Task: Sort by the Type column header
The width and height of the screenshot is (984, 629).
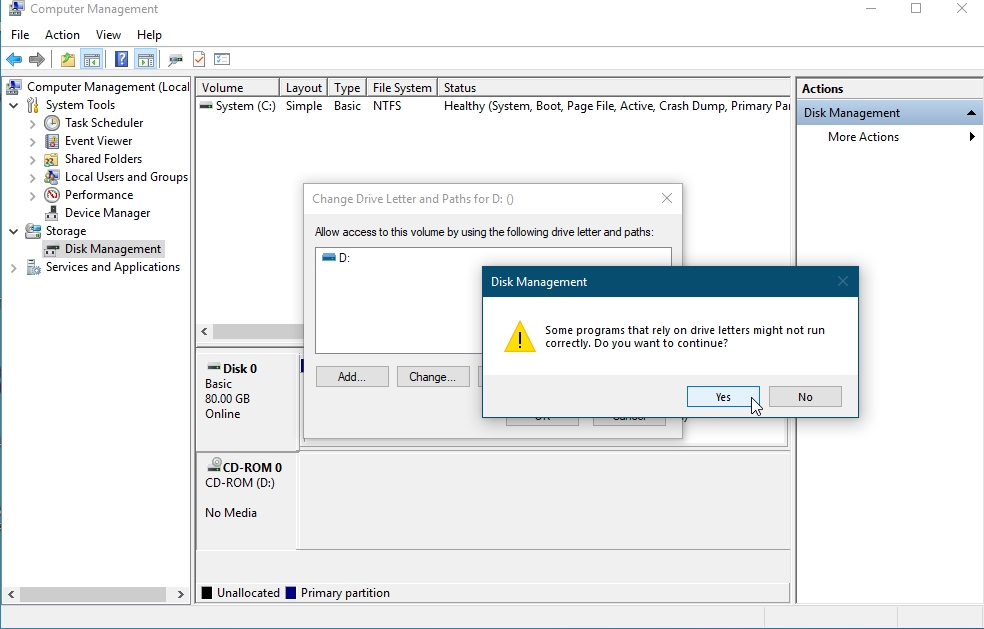Action: 347,88
